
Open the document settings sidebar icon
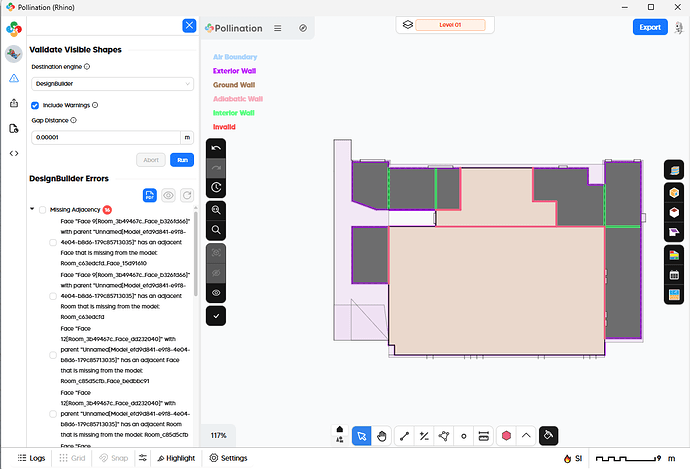[x=14, y=128]
